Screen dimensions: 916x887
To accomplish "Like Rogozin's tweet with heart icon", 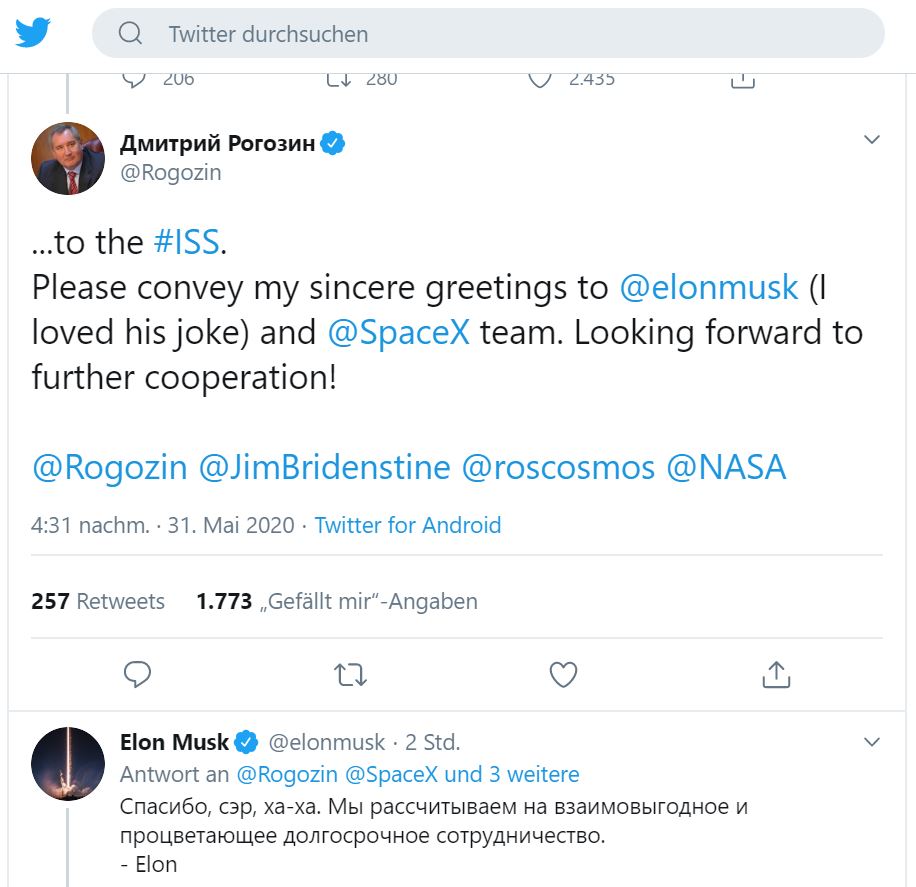I will click(564, 674).
